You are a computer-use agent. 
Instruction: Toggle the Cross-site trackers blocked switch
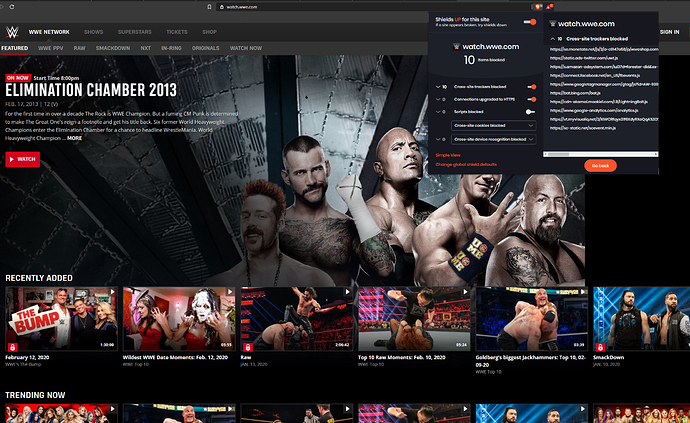coord(532,87)
